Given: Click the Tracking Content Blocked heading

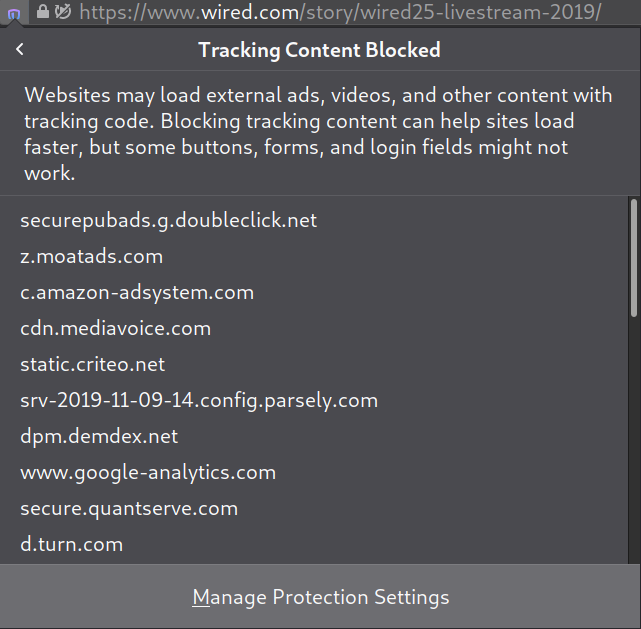Looking at the screenshot, I should [319, 50].
